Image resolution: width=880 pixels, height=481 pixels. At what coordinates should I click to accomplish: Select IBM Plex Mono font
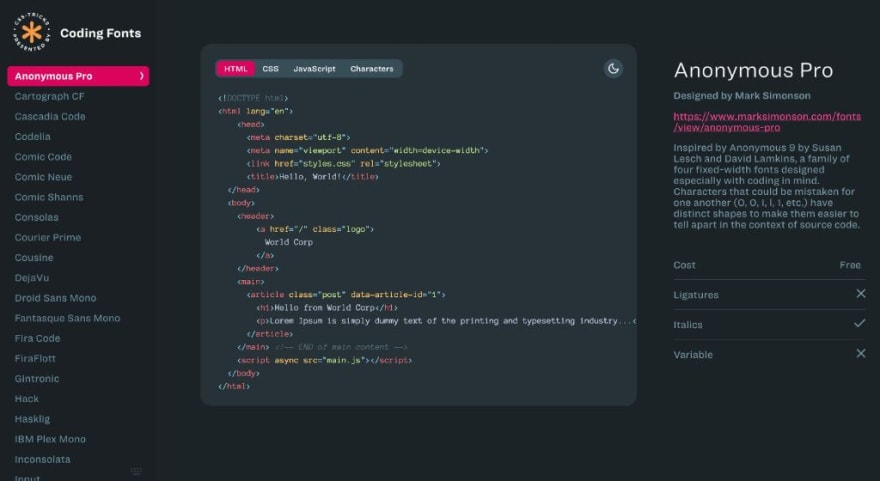pos(50,439)
